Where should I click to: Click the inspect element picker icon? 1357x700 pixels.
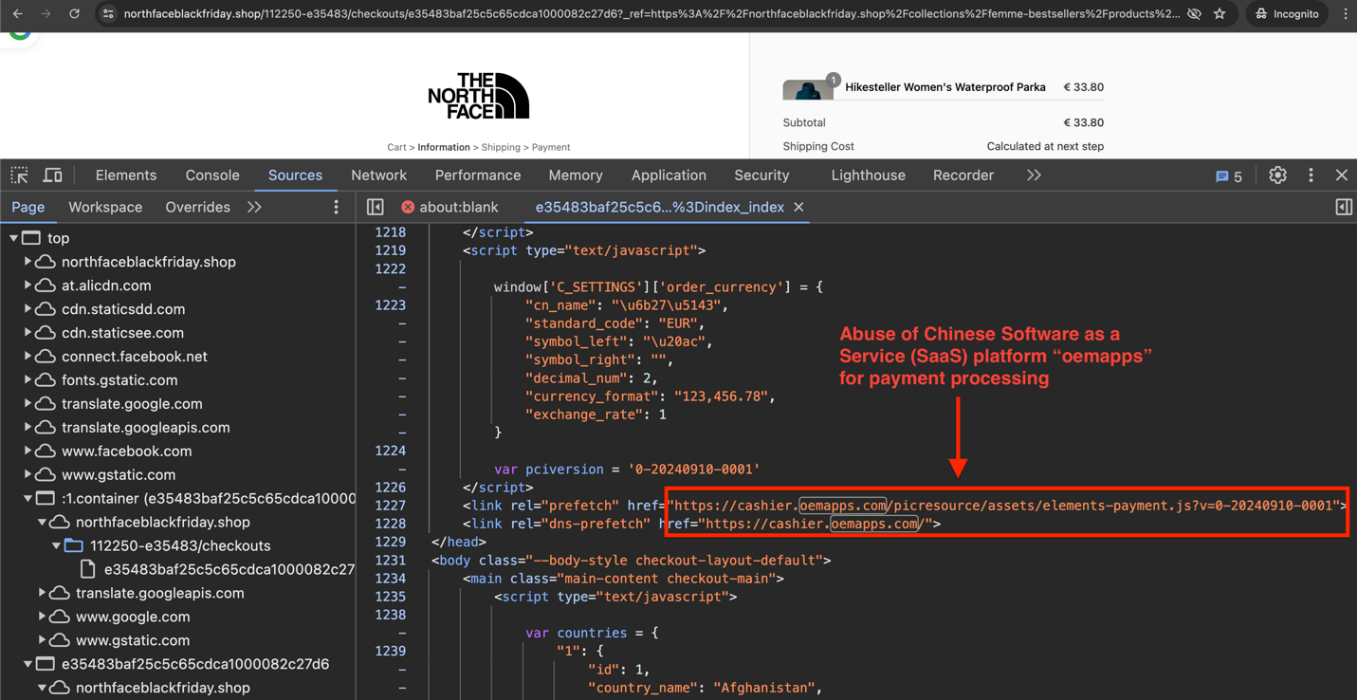tap(19, 175)
